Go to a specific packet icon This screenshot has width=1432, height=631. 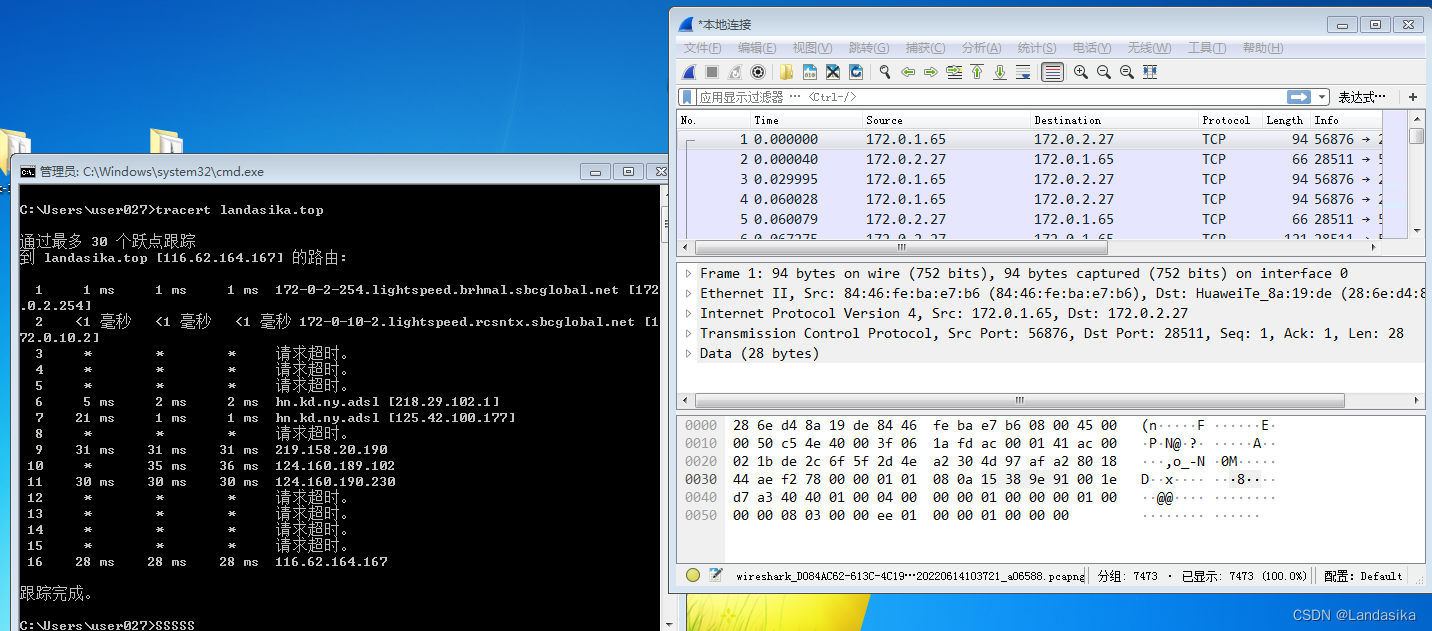[954, 72]
